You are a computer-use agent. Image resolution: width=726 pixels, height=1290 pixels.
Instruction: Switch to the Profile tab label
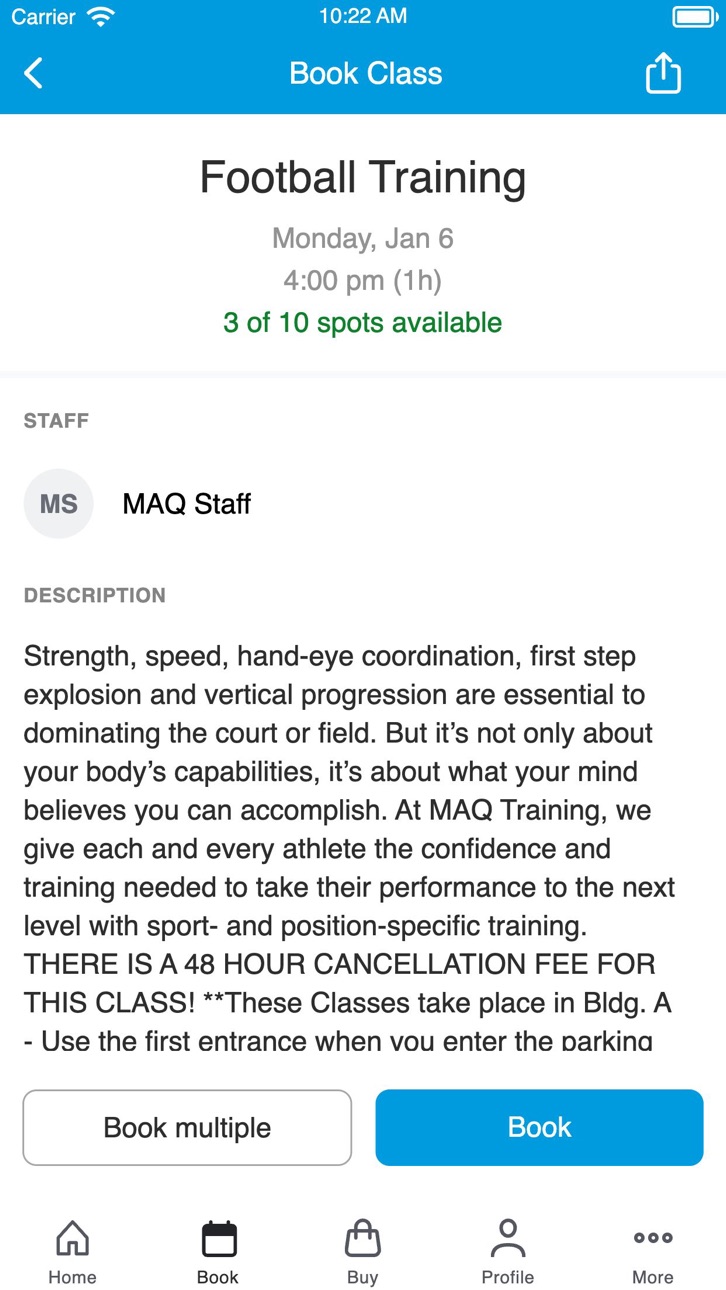click(x=508, y=1277)
